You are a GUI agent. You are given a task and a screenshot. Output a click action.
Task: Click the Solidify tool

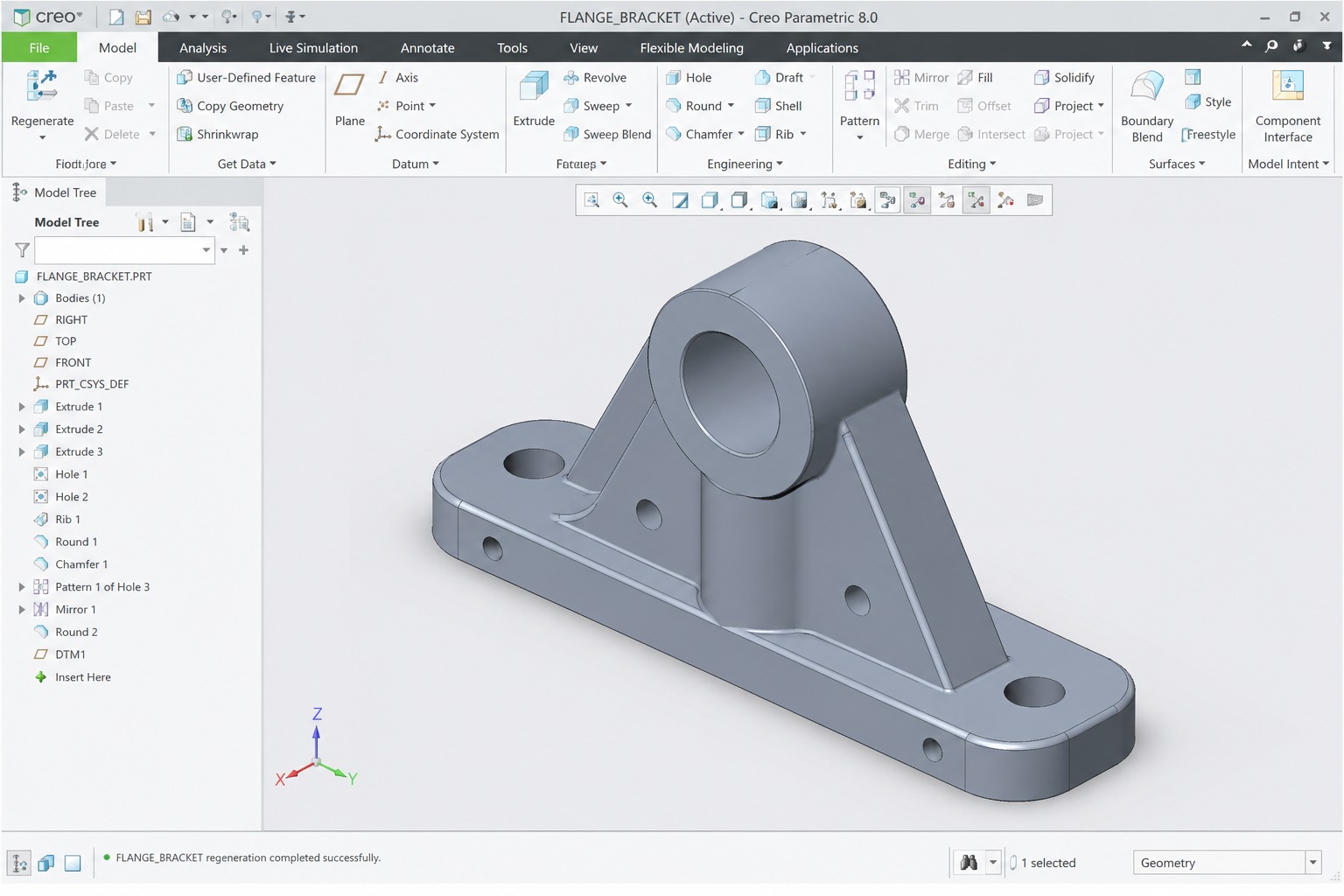[x=1064, y=78]
